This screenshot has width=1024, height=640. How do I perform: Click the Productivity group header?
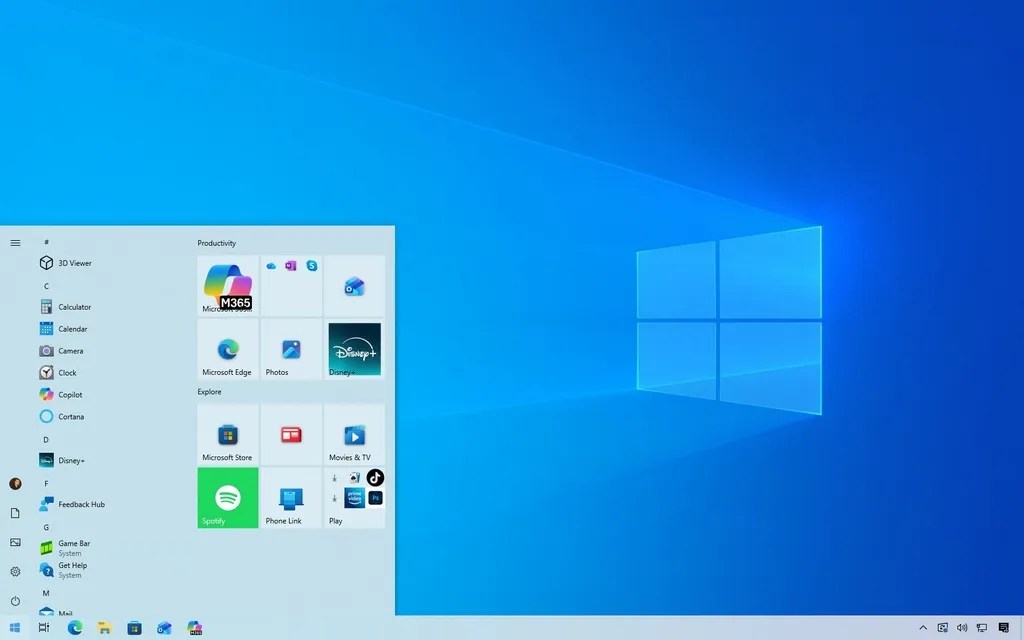click(x=217, y=243)
